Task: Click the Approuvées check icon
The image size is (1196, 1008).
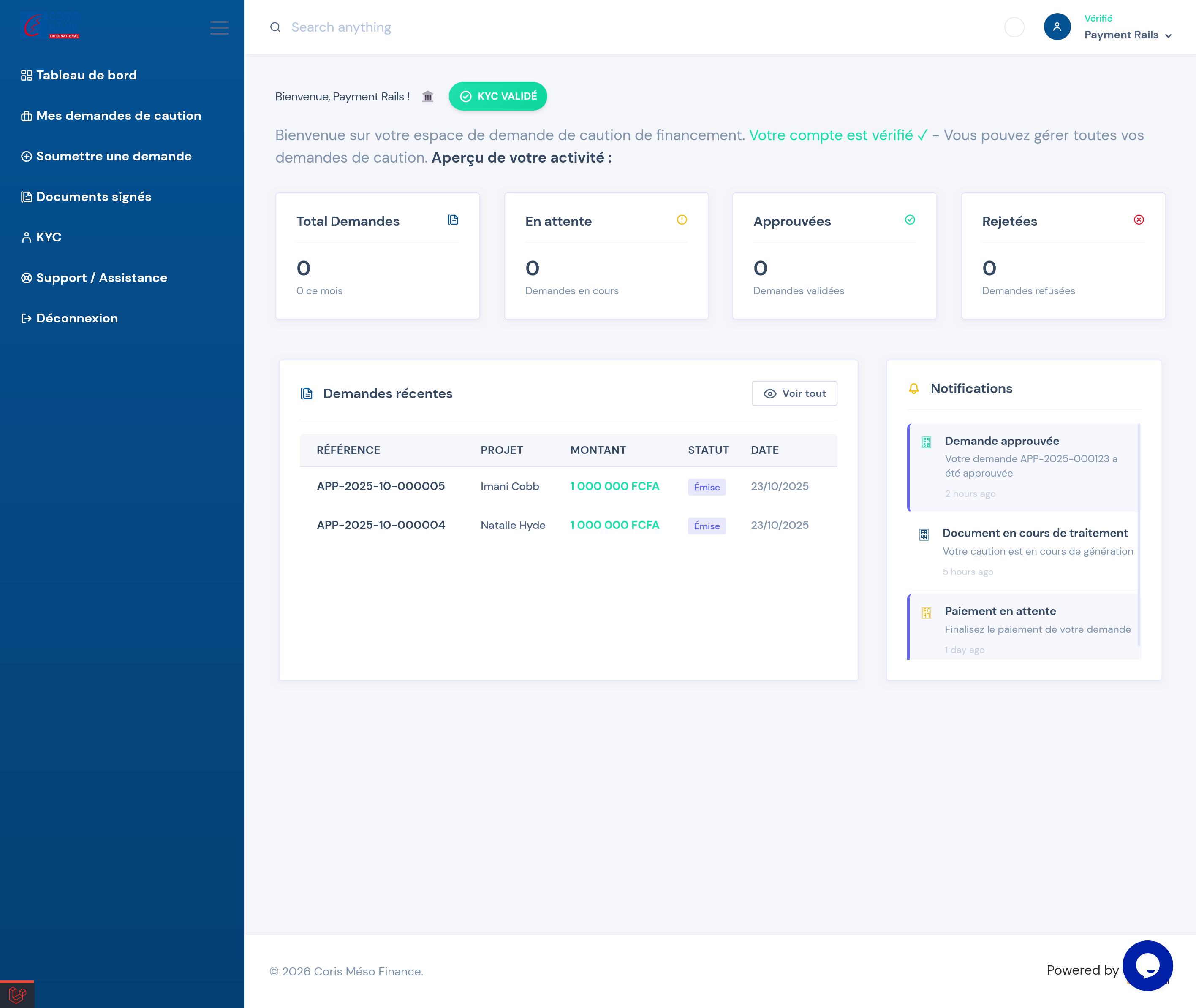Action: point(910,220)
